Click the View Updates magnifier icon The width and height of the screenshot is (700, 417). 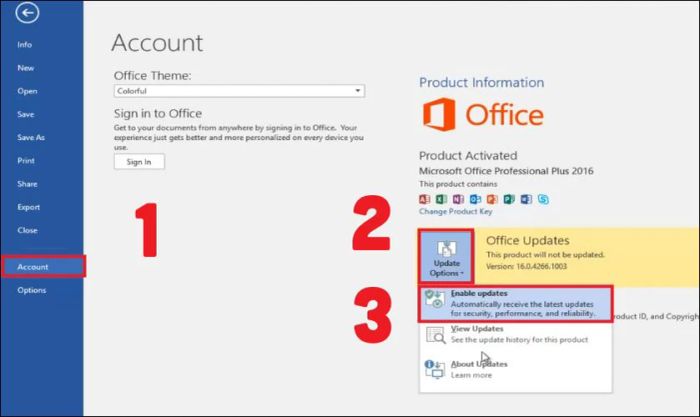[435, 335]
